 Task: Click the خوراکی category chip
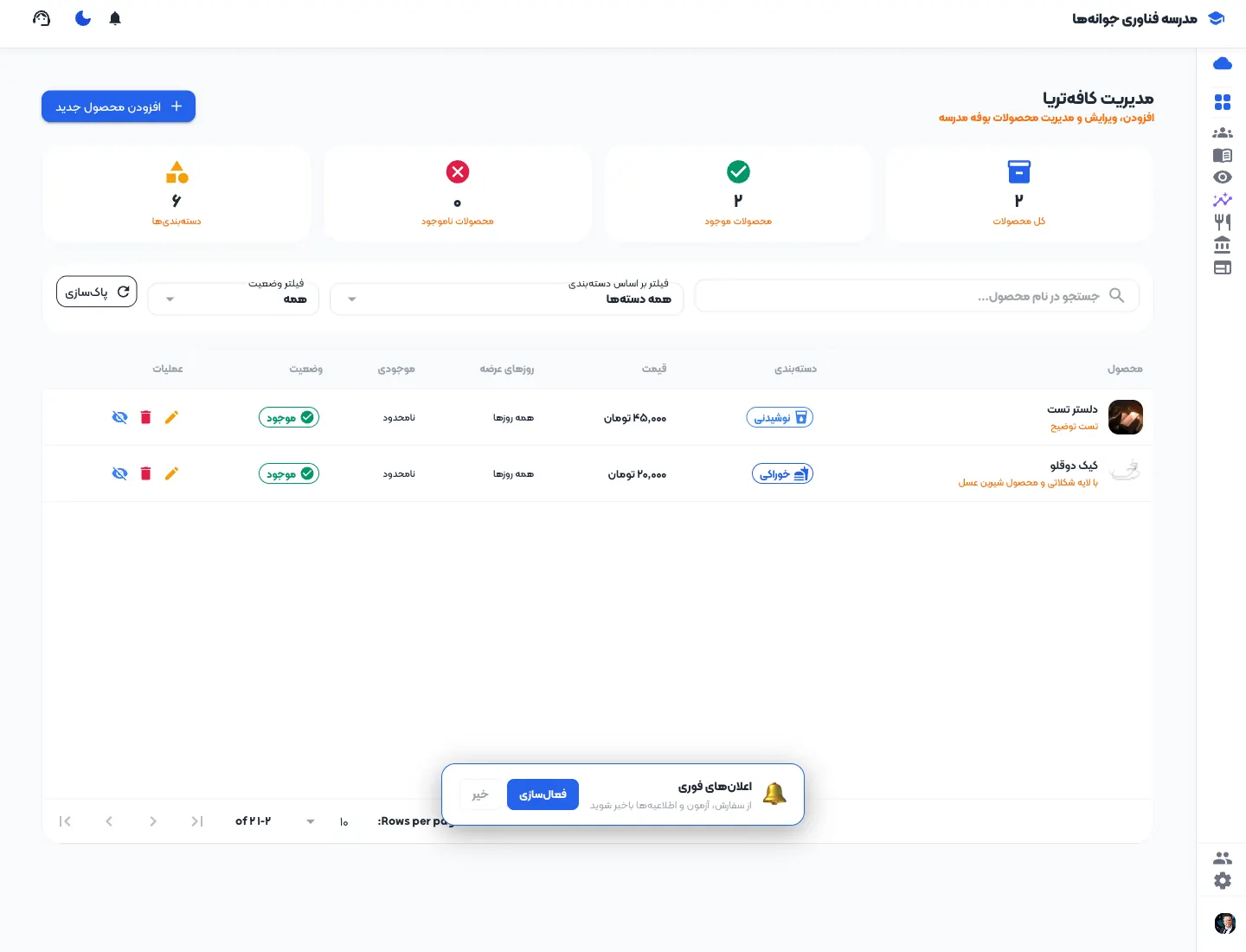click(x=782, y=473)
